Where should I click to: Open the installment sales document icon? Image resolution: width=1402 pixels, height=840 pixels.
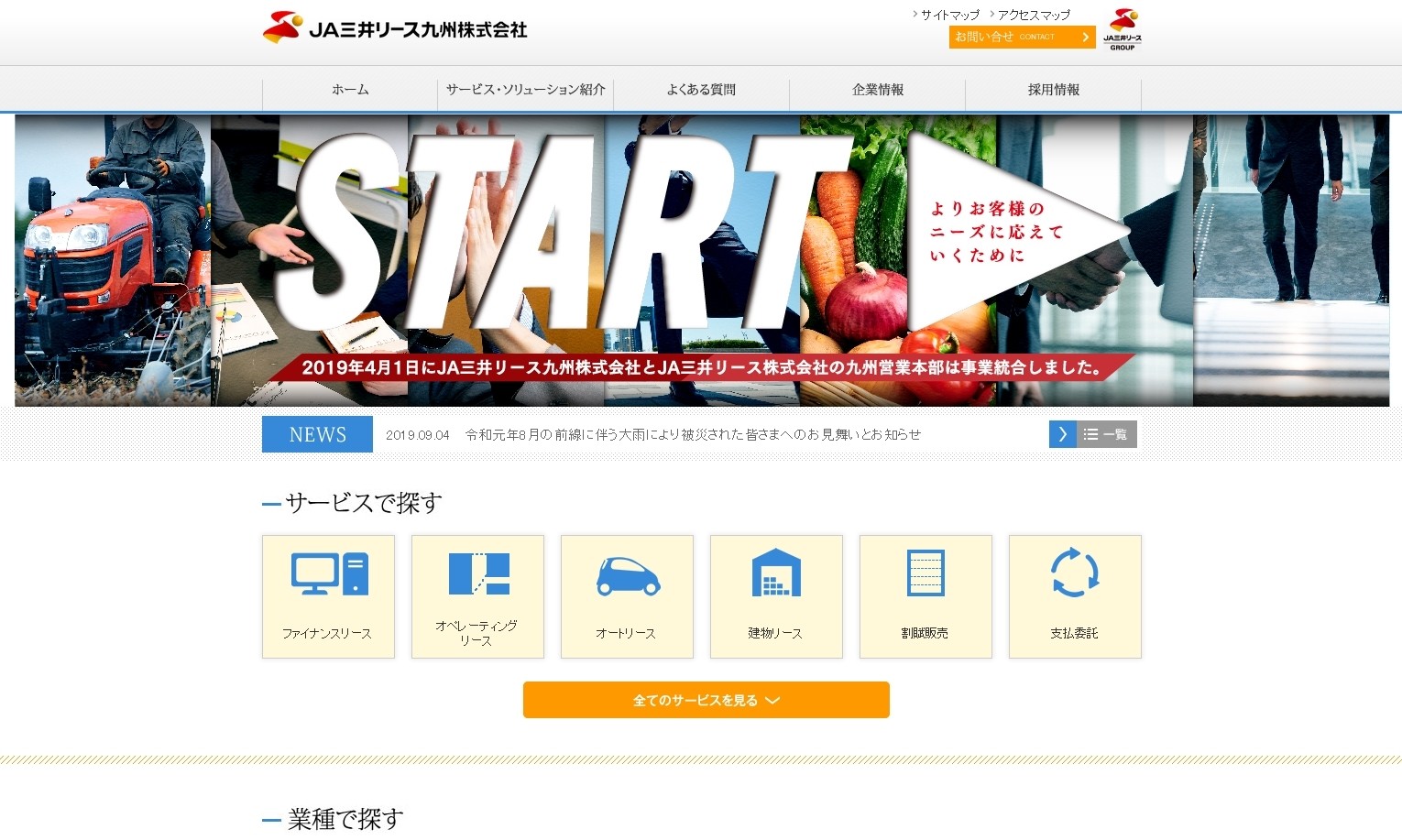[926, 573]
